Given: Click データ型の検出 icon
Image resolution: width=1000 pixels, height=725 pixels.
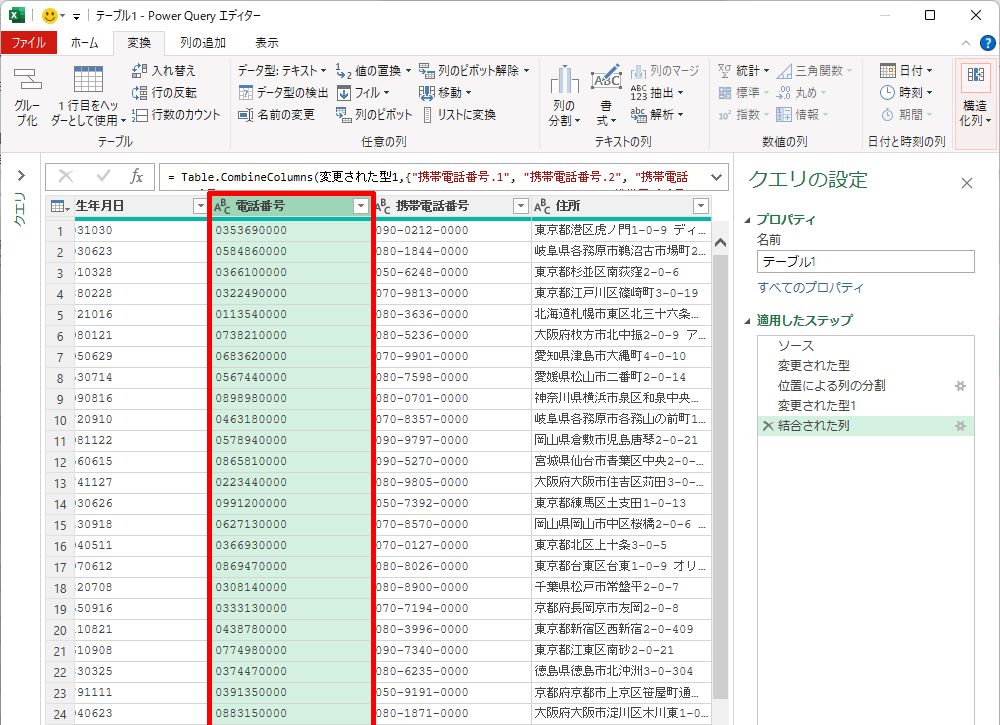Looking at the screenshot, I should point(246,93).
